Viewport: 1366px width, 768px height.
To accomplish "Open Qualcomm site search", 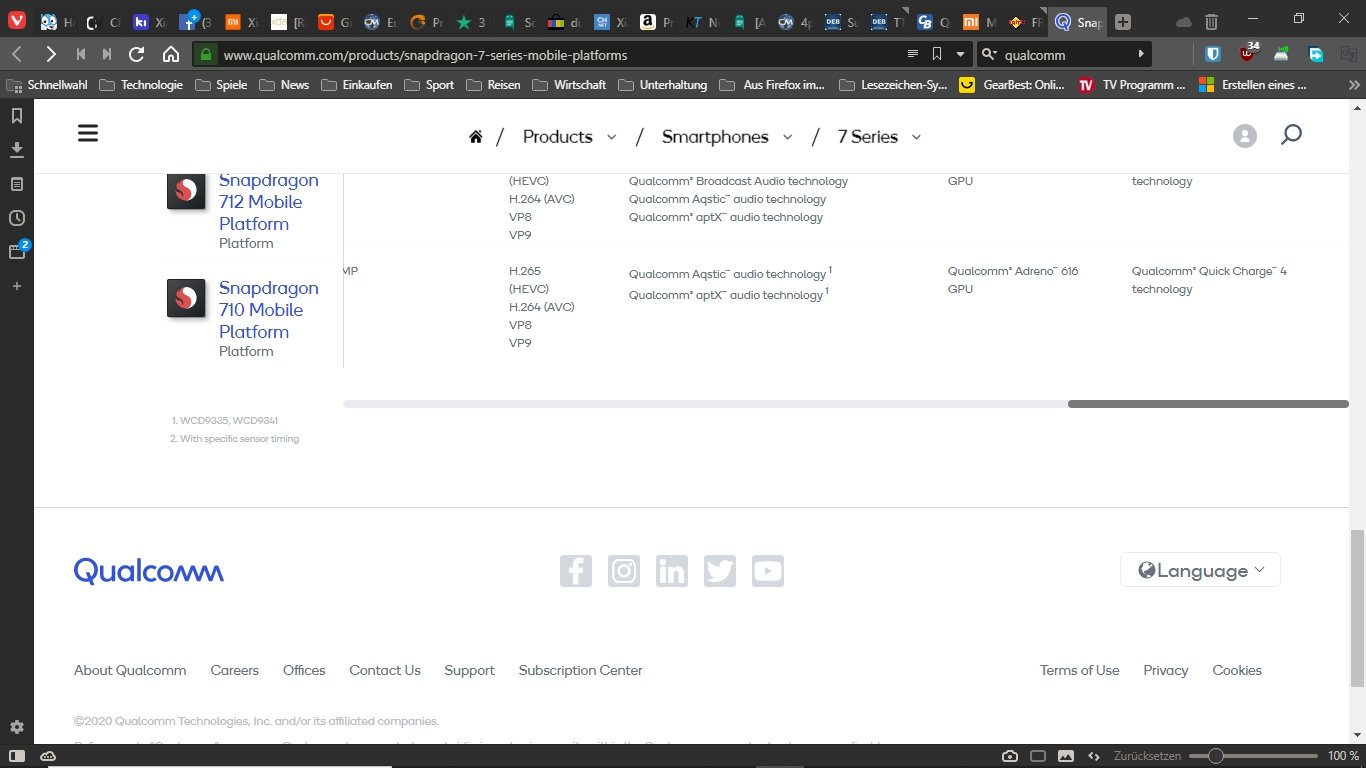I will [x=1291, y=135].
